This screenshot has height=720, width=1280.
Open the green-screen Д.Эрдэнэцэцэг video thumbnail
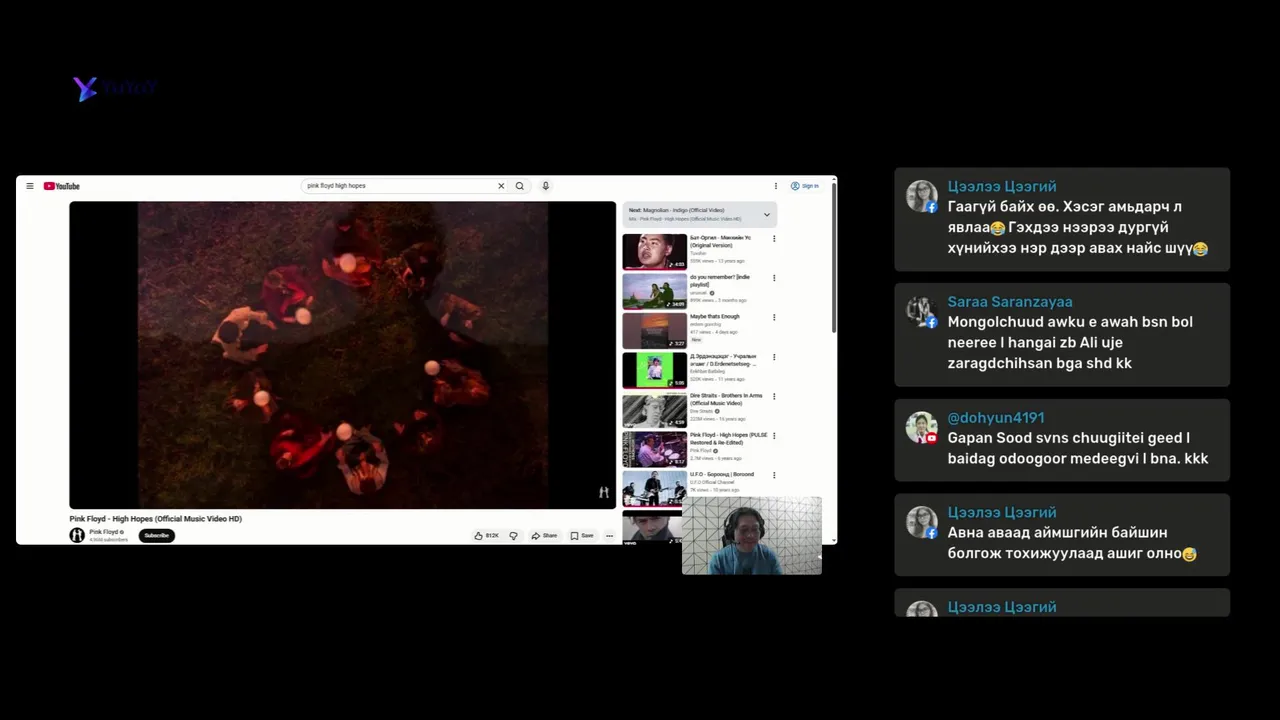[655, 370]
